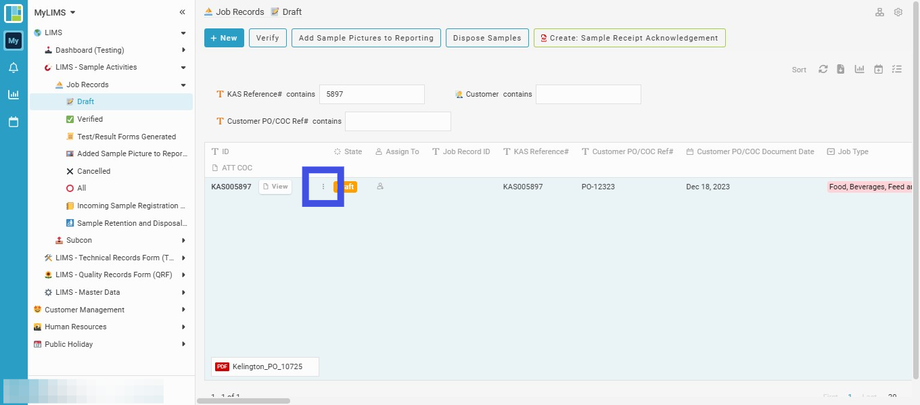Screen dimensions: 920x405
Task: Expand Public Holiday arrow
Action: 183,345
